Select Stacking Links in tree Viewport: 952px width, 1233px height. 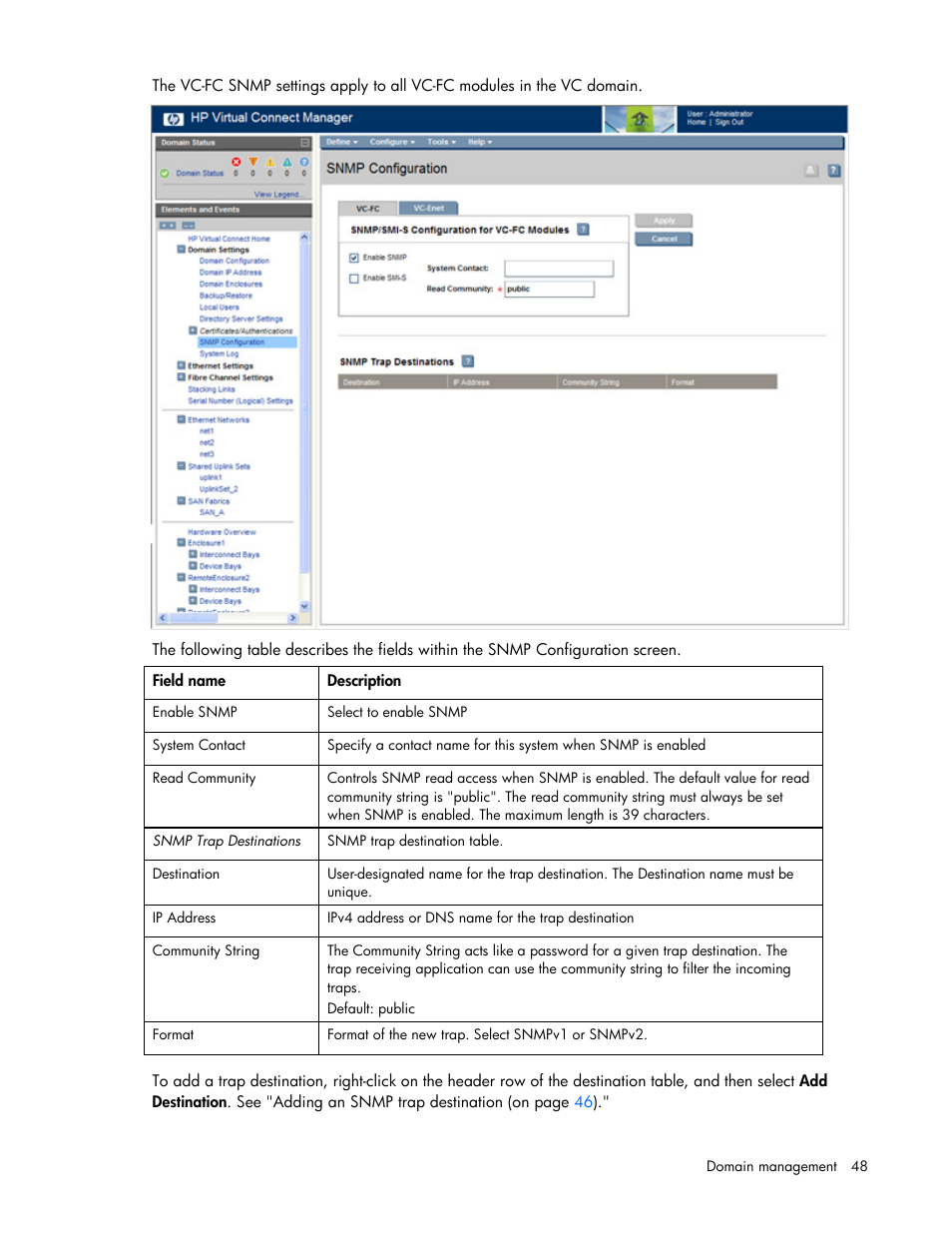(212, 389)
